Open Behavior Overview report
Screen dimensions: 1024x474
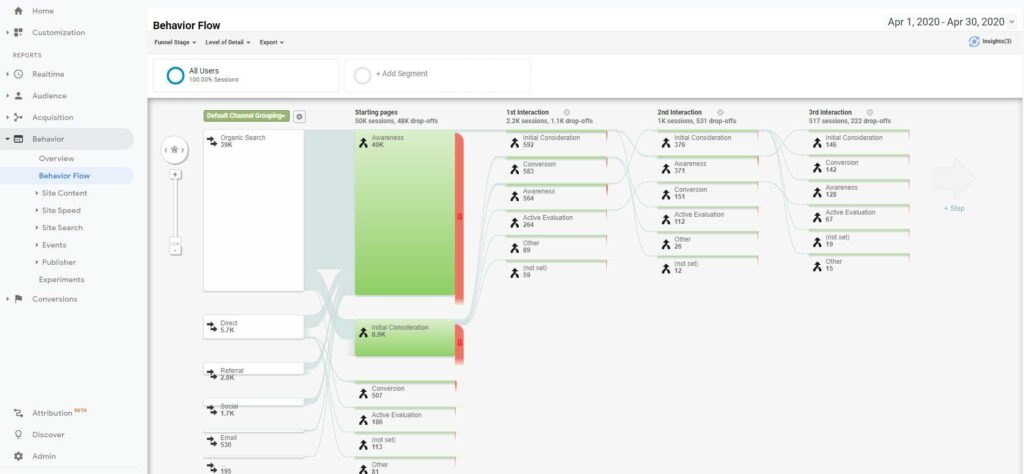[x=56, y=159]
